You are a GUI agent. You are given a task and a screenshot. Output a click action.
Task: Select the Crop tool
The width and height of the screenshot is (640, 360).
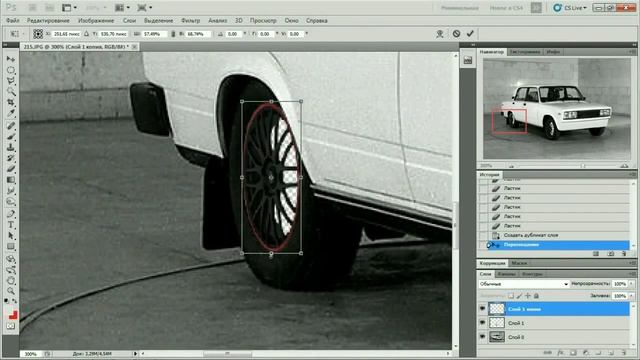pos(11,102)
